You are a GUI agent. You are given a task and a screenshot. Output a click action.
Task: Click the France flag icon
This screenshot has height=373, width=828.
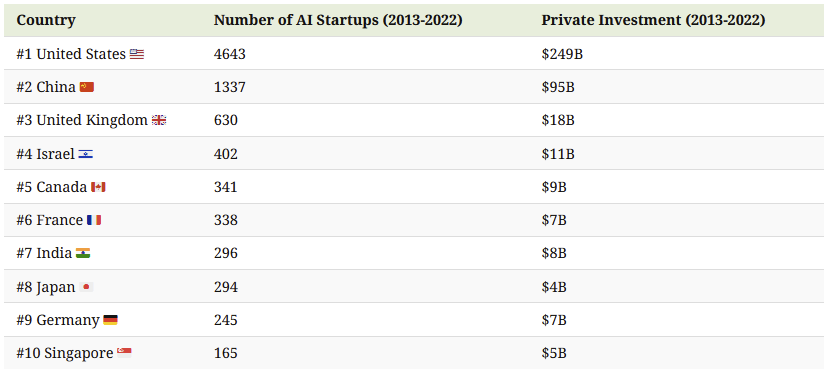click(94, 220)
